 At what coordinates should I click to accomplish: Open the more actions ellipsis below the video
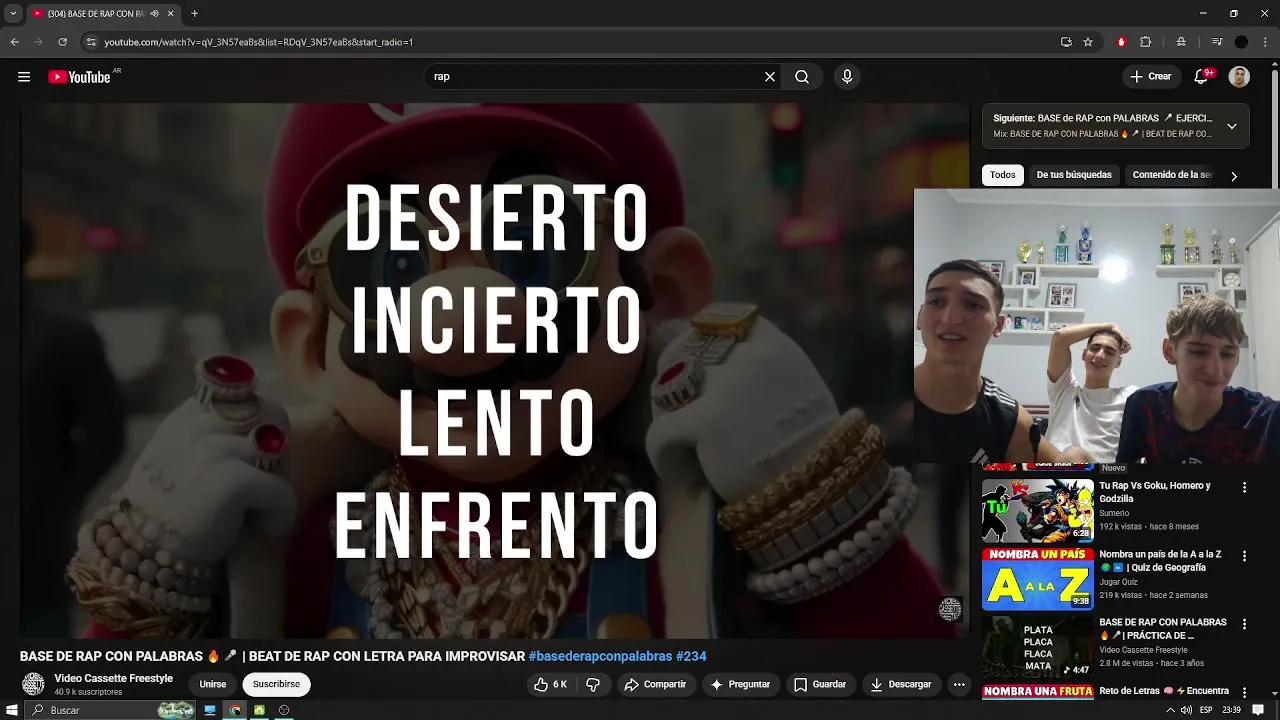(x=959, y=685)
